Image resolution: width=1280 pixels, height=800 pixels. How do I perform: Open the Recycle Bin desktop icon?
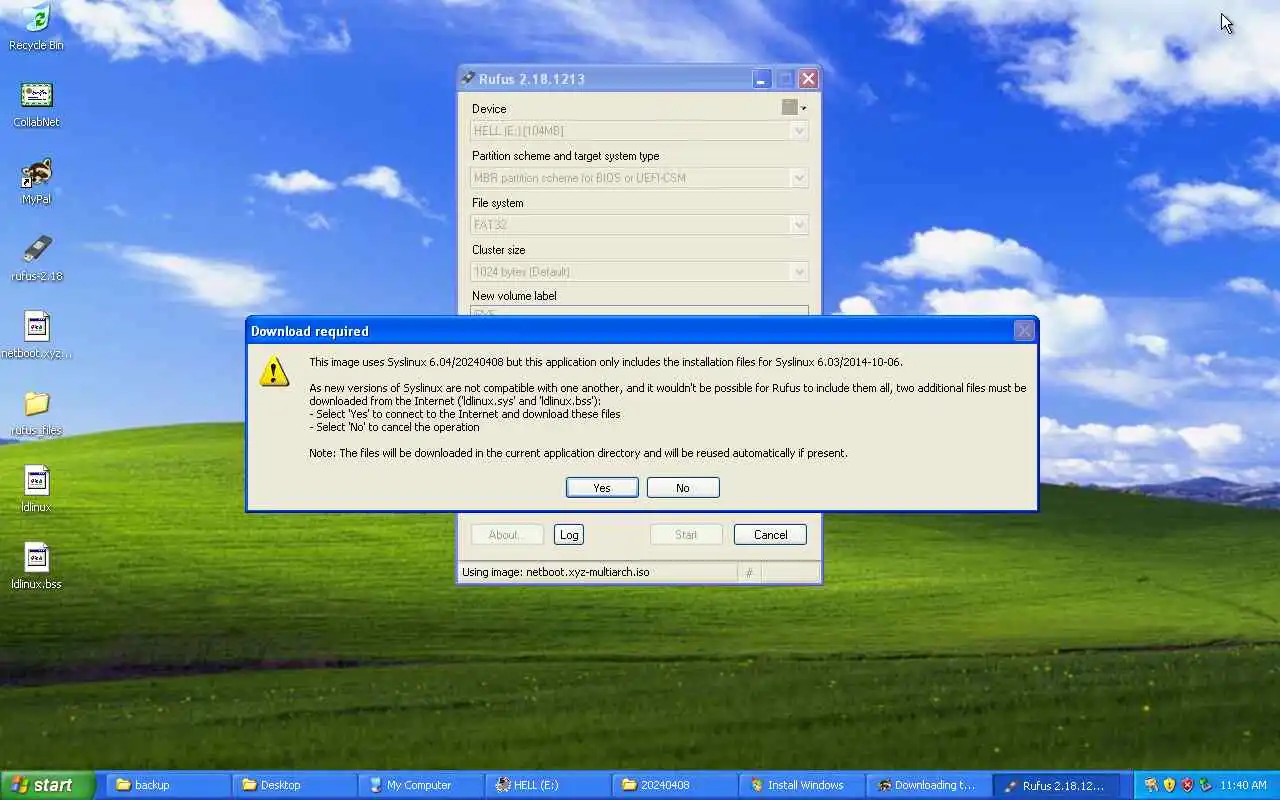pos(36,26)
